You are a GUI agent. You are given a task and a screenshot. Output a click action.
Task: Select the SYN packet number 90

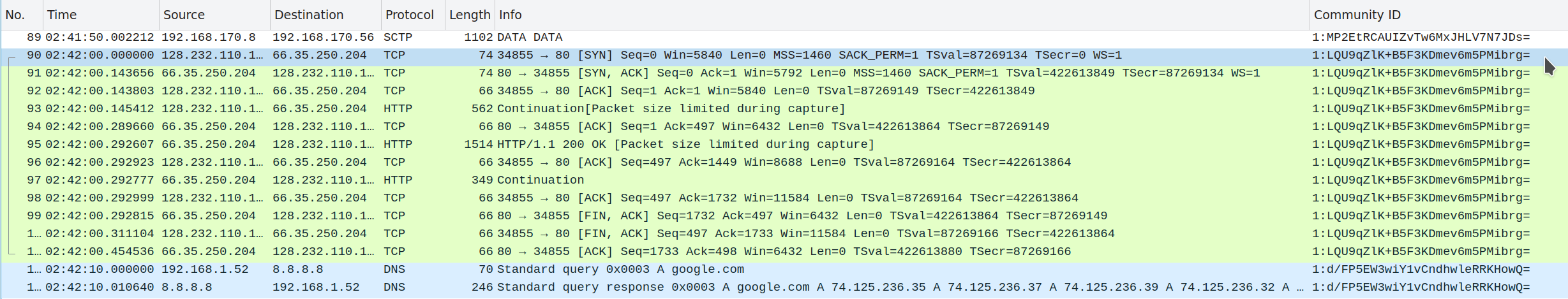pyautogui.click(x=784, y=55)
